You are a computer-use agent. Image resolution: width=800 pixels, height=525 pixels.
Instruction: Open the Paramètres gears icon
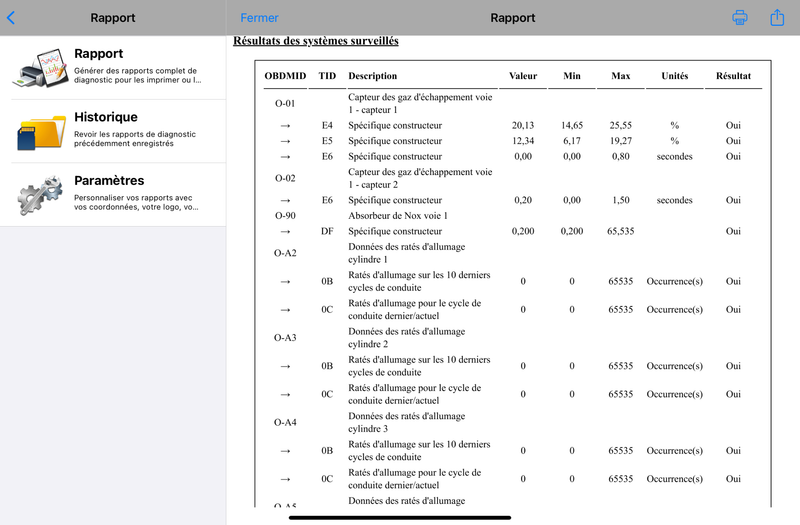41,195
